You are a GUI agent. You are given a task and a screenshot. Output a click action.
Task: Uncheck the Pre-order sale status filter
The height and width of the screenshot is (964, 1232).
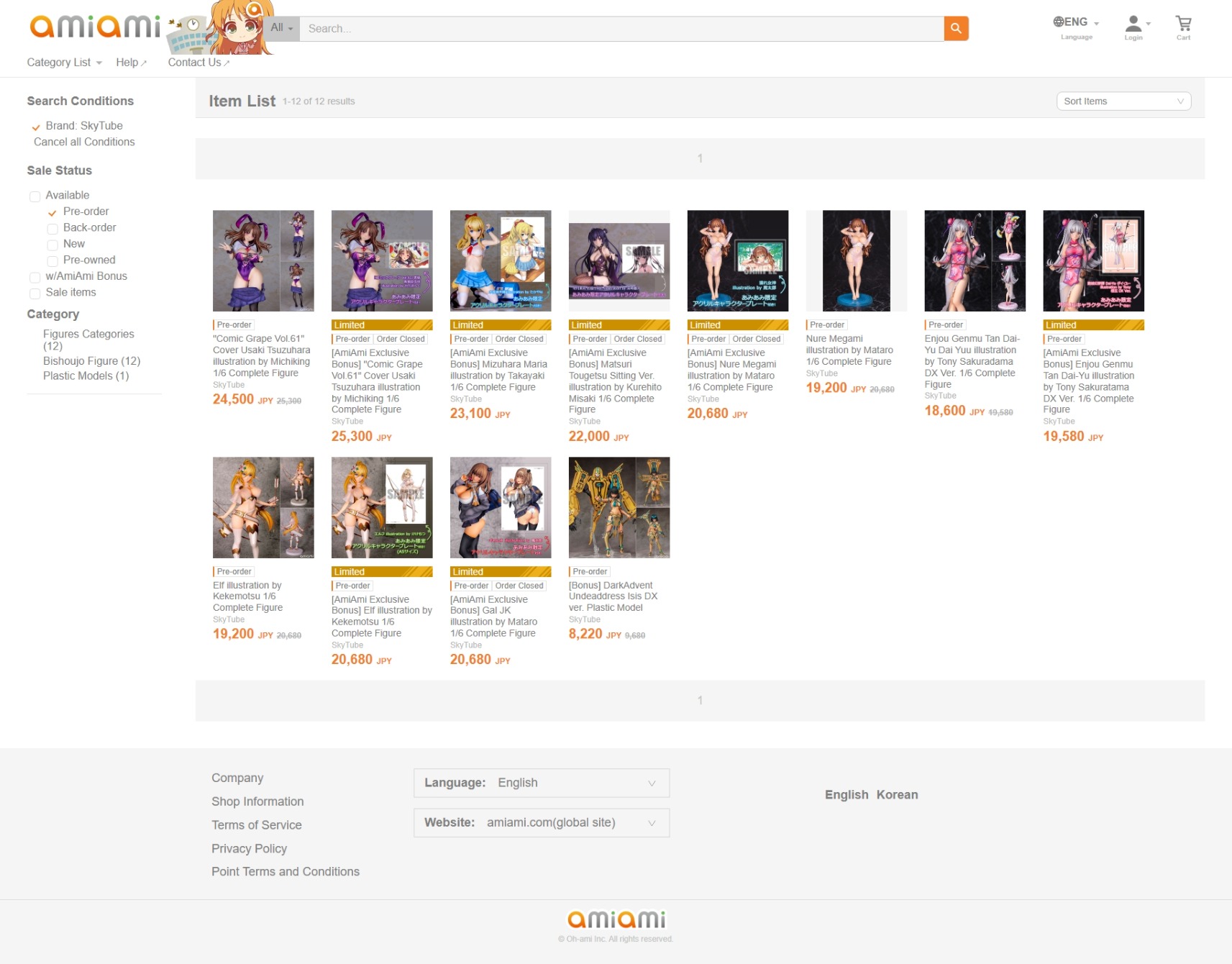coord(53,212)
